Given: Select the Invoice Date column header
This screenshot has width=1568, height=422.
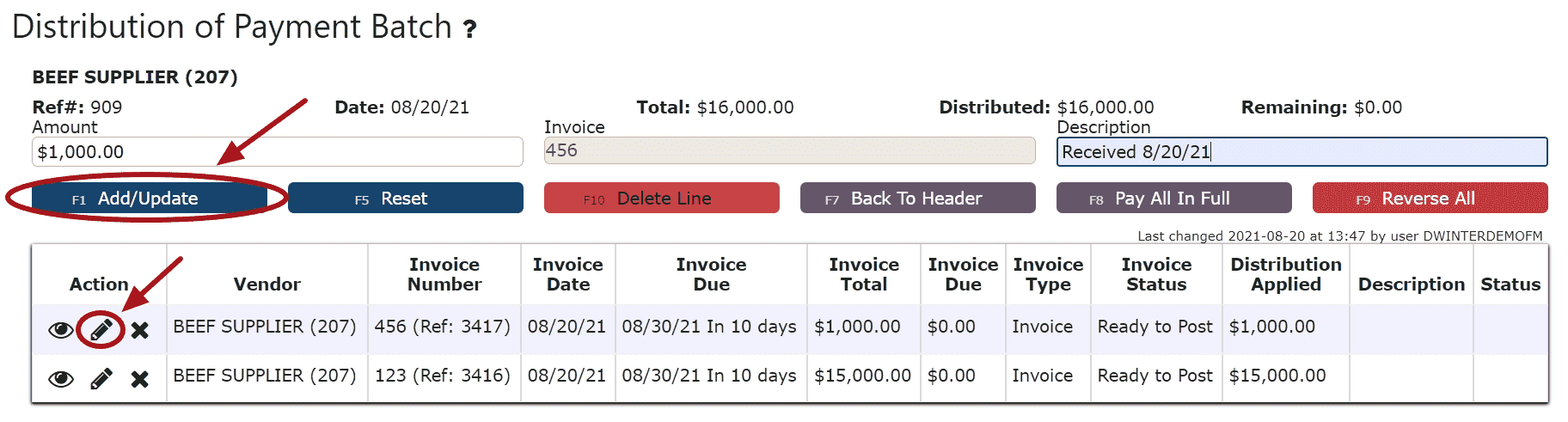Looking at the screenshot, I should tap(568, 274).
